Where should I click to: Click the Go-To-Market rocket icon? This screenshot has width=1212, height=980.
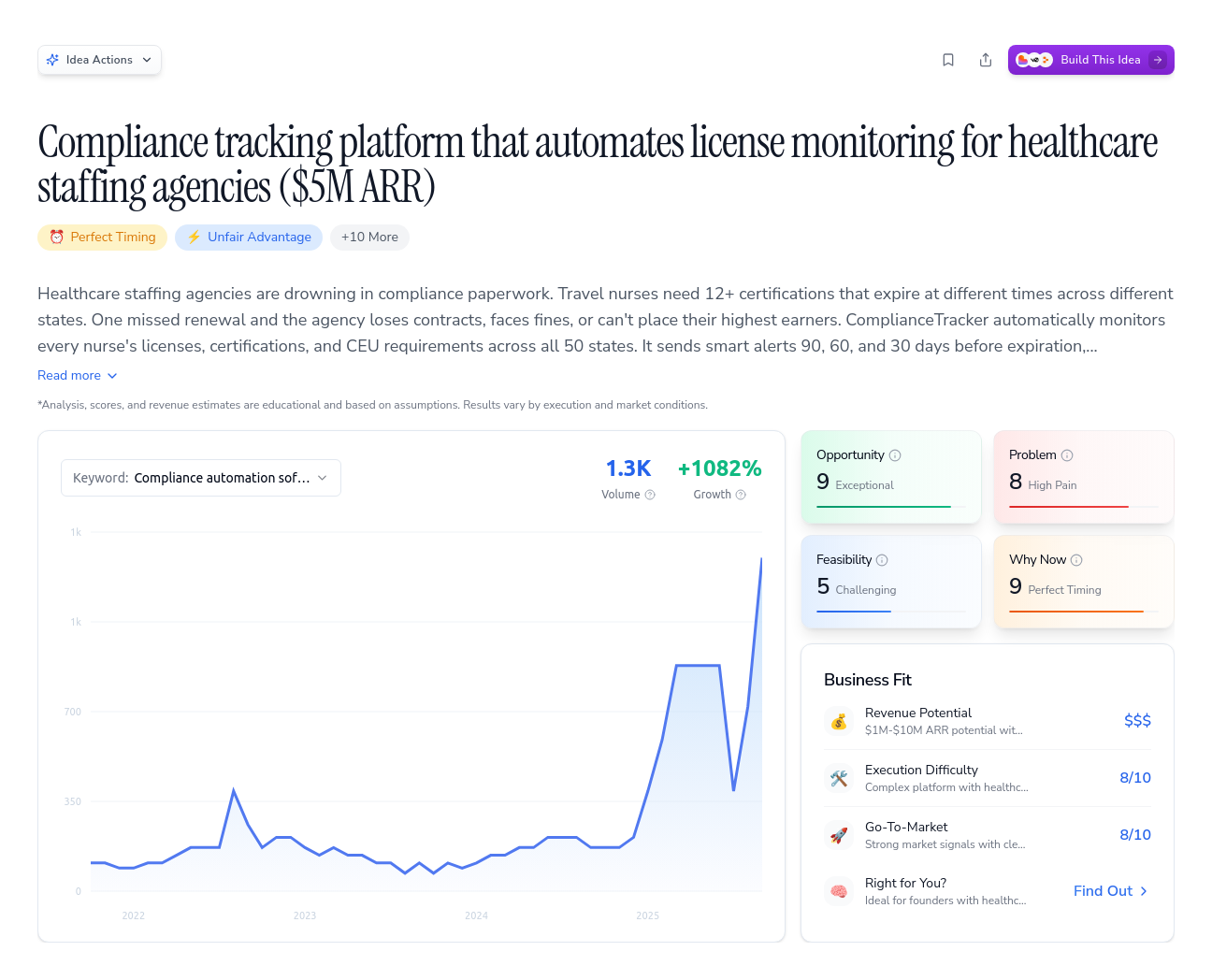click(839, 835)
